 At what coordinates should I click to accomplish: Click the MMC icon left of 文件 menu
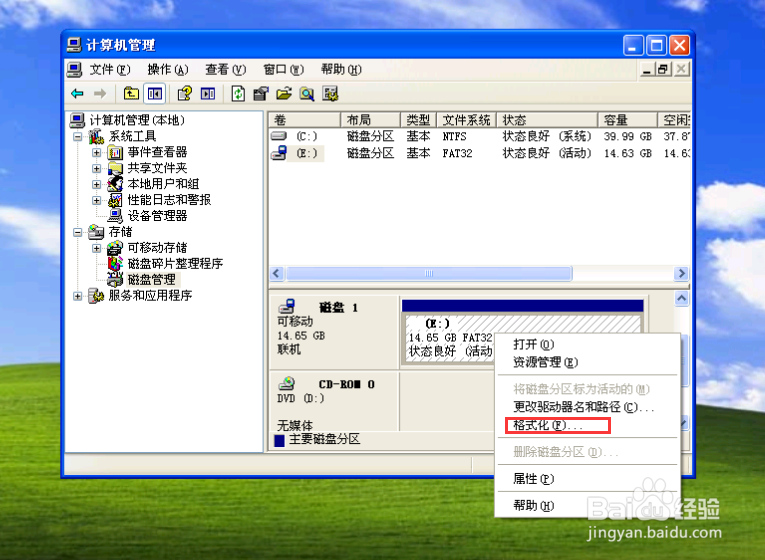pyautogui.click(x=74, y=70)
